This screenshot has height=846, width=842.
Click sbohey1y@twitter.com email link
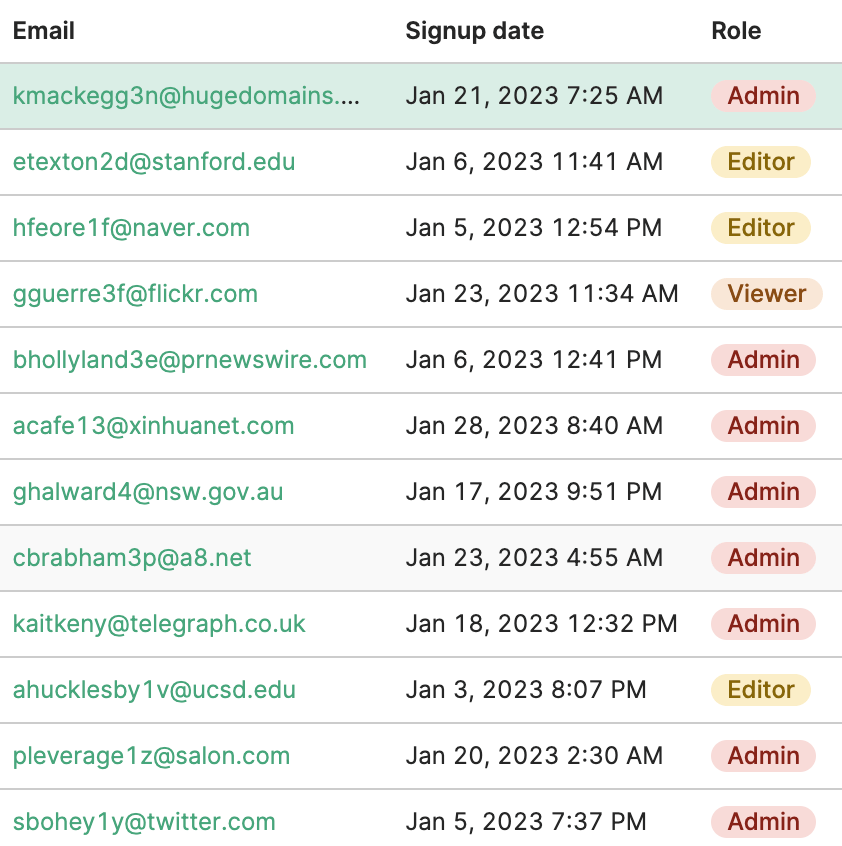pyautogui.click(x=144, y=822)
